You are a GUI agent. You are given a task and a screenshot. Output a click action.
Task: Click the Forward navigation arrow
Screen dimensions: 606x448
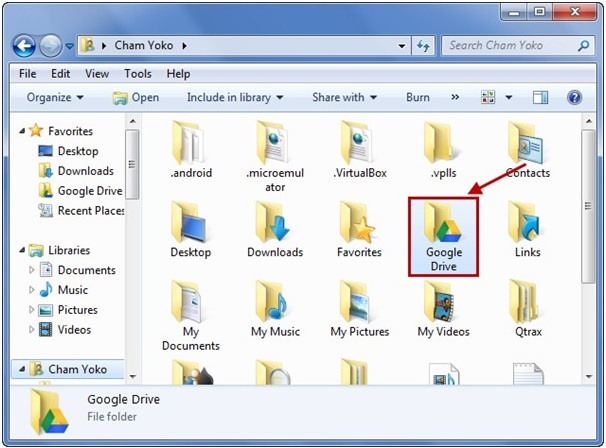[51, 46]
